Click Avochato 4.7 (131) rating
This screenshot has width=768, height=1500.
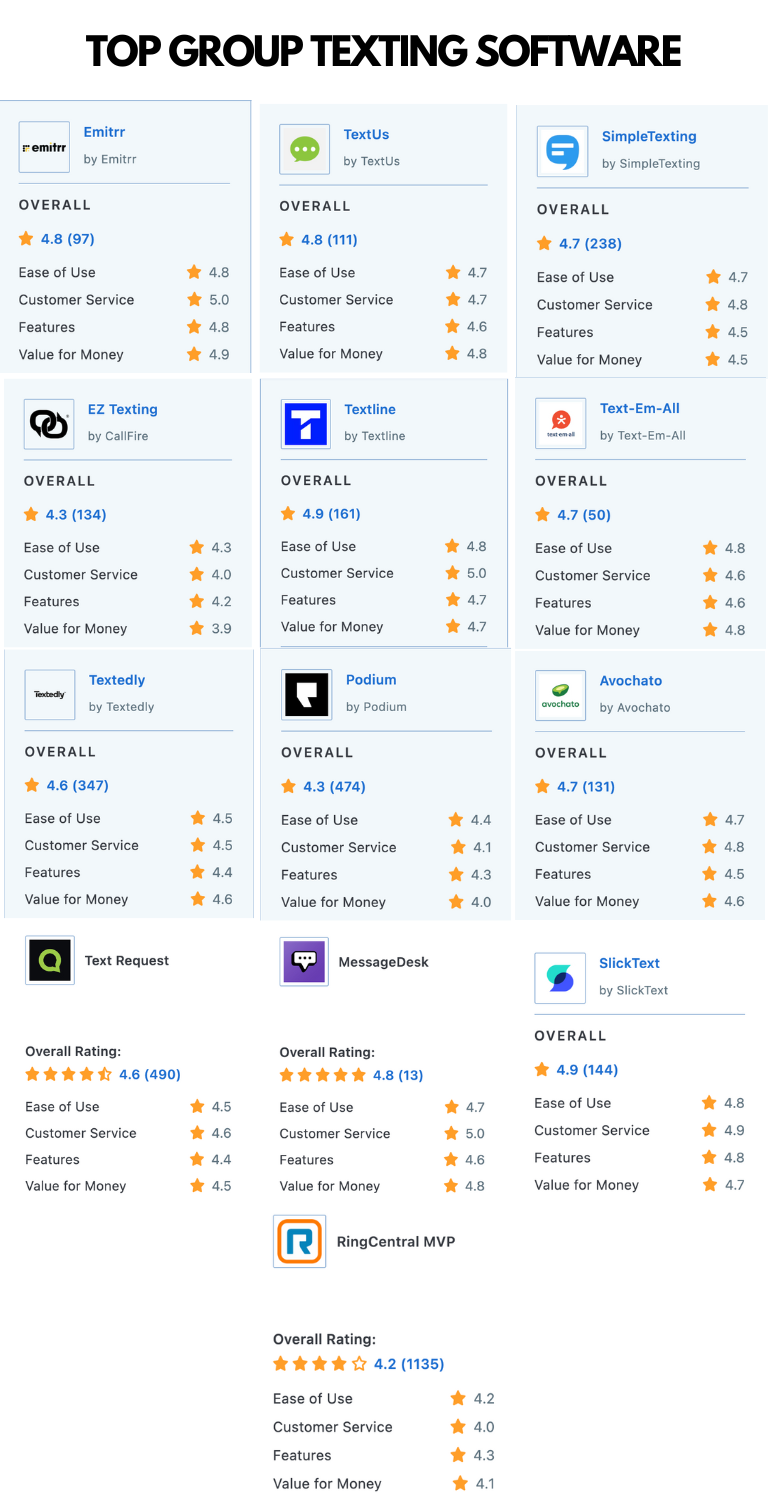(x=586, y=787)
